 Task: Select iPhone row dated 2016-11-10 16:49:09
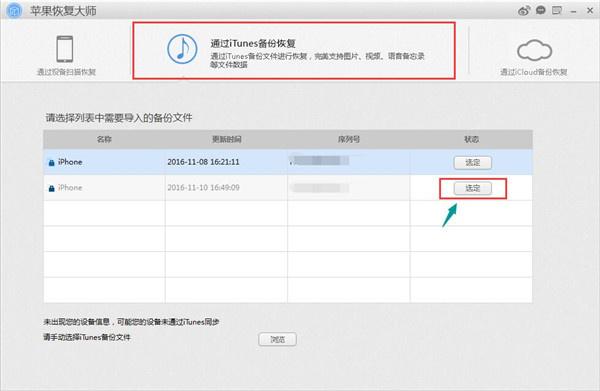click(288, 188)
